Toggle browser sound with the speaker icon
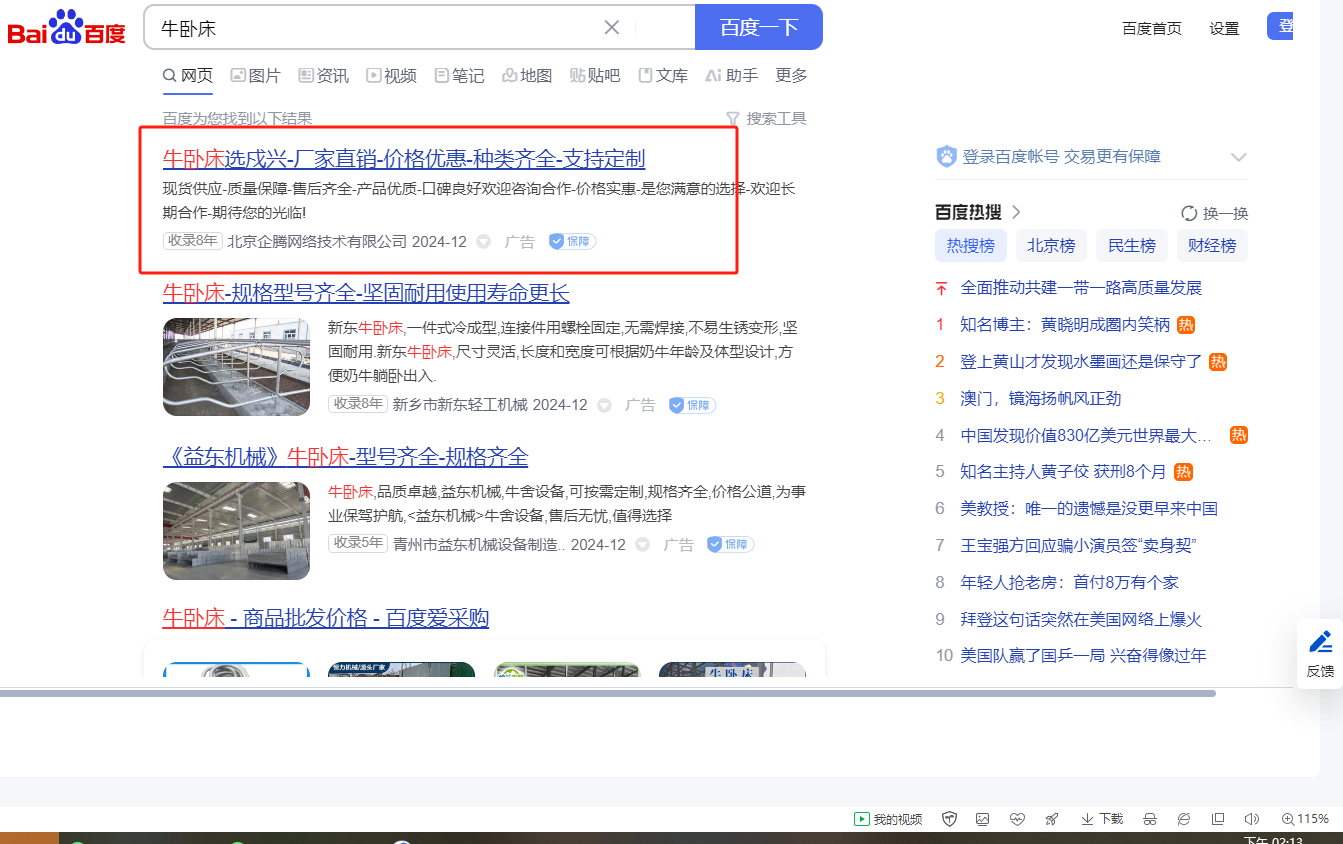Viewport: 1343px width, 844px height. pyautogui.click(x=1251, y=819)
